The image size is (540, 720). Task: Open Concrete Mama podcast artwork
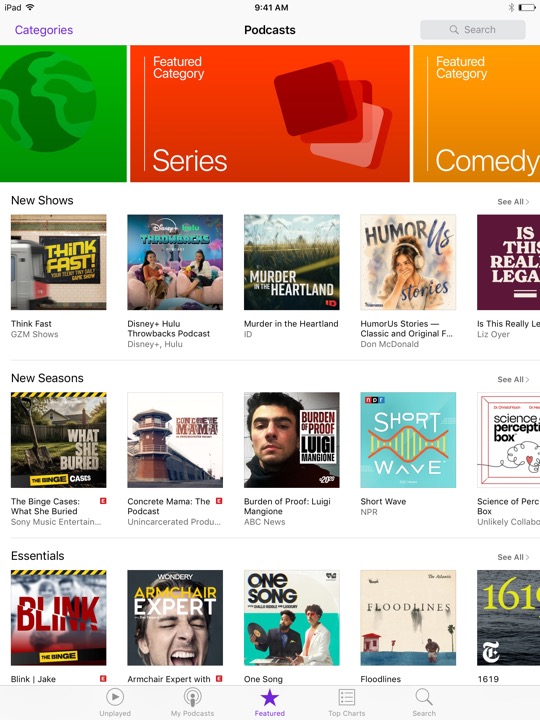pyautogui.click(x=175, y=440)
